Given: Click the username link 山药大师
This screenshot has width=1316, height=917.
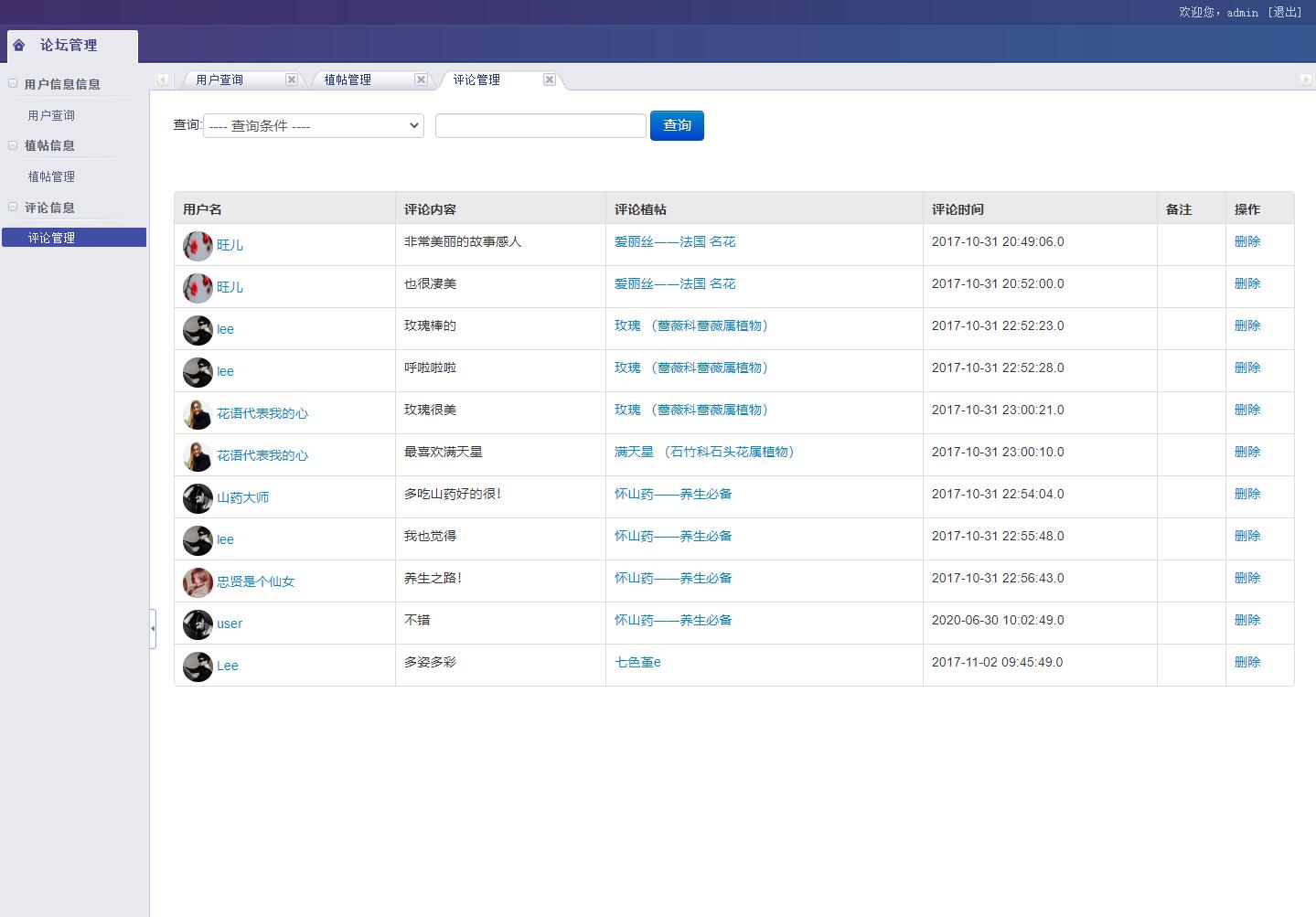Looking at the screenshot, I should tap(243, 496).
